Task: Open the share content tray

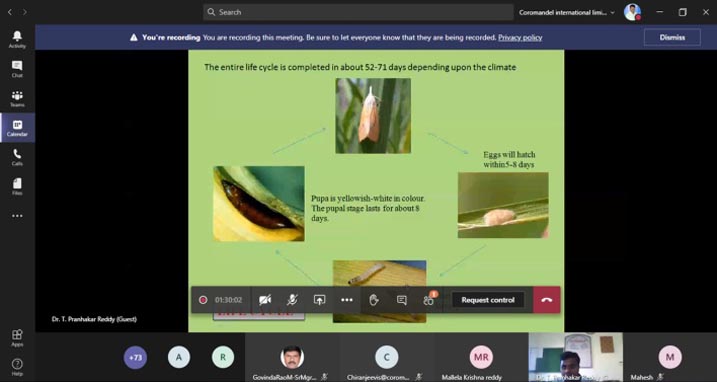Action: [x=319, y=300]
